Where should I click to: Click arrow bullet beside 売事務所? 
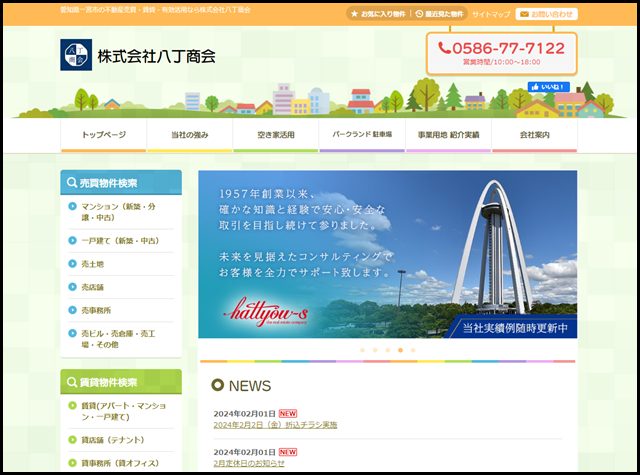click(73, 310)
